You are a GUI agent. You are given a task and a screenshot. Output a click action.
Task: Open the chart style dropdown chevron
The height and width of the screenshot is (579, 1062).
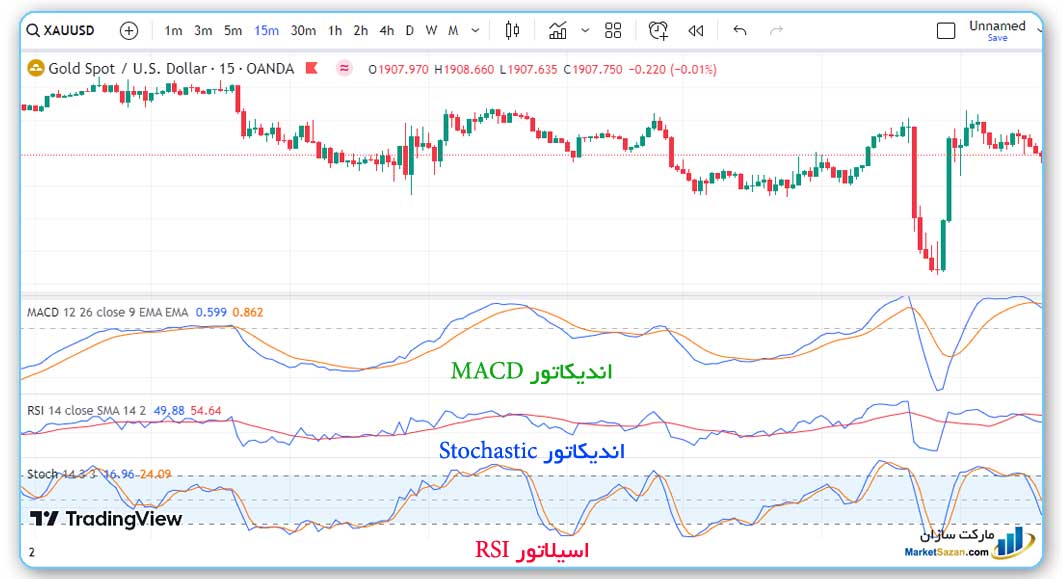pos(585,30)
